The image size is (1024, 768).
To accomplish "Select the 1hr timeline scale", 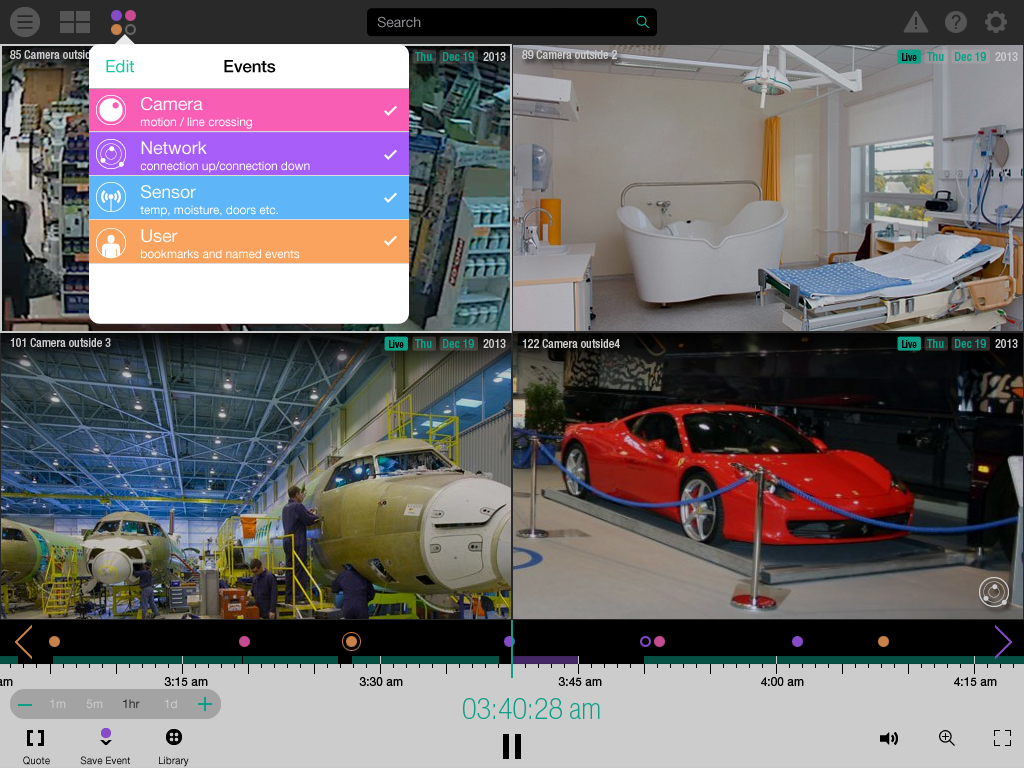I will point(131,704).
